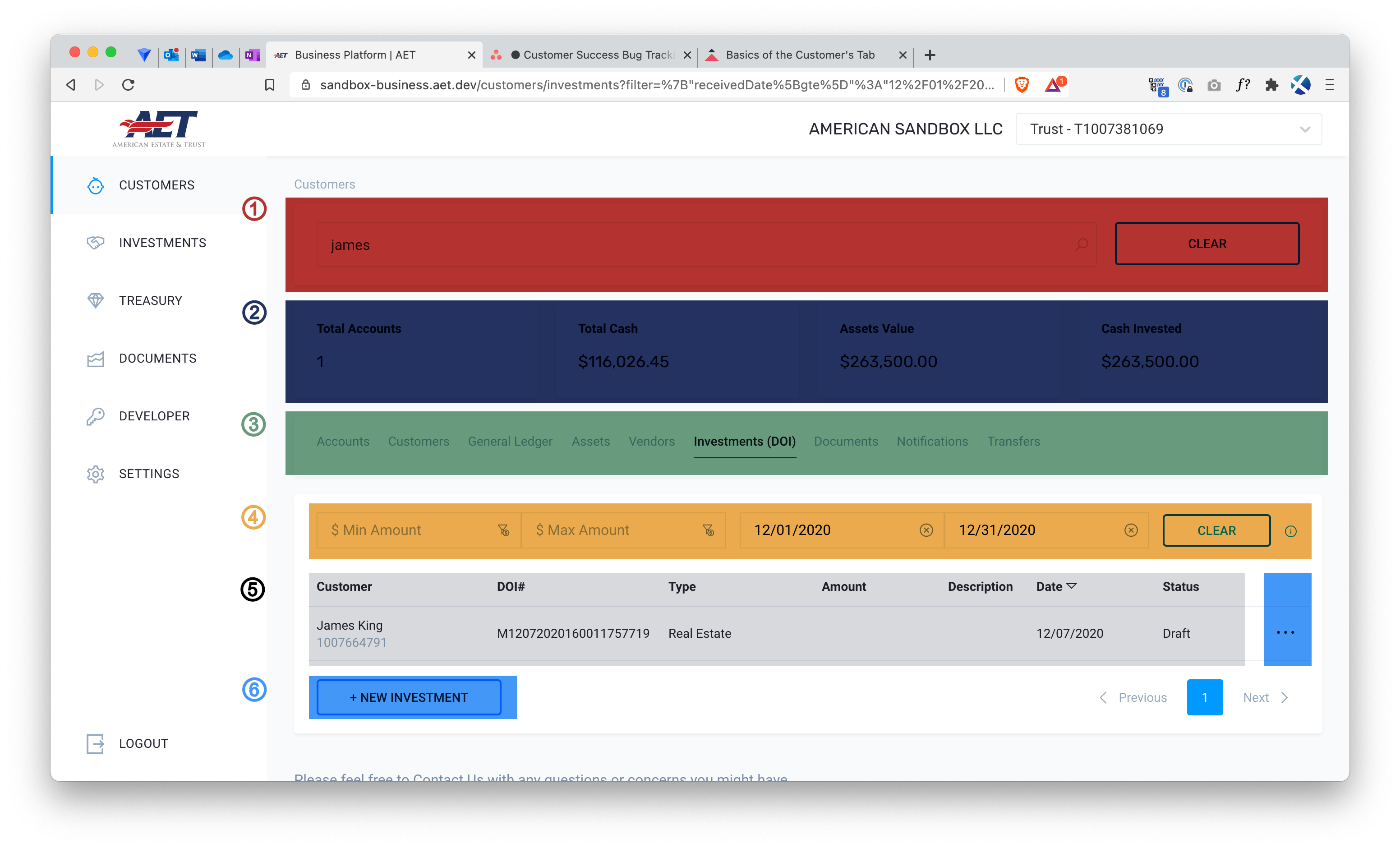The image size is (1400, 848).
Task: Switch to the General Ledger tab
Action: tap(510, 441)
